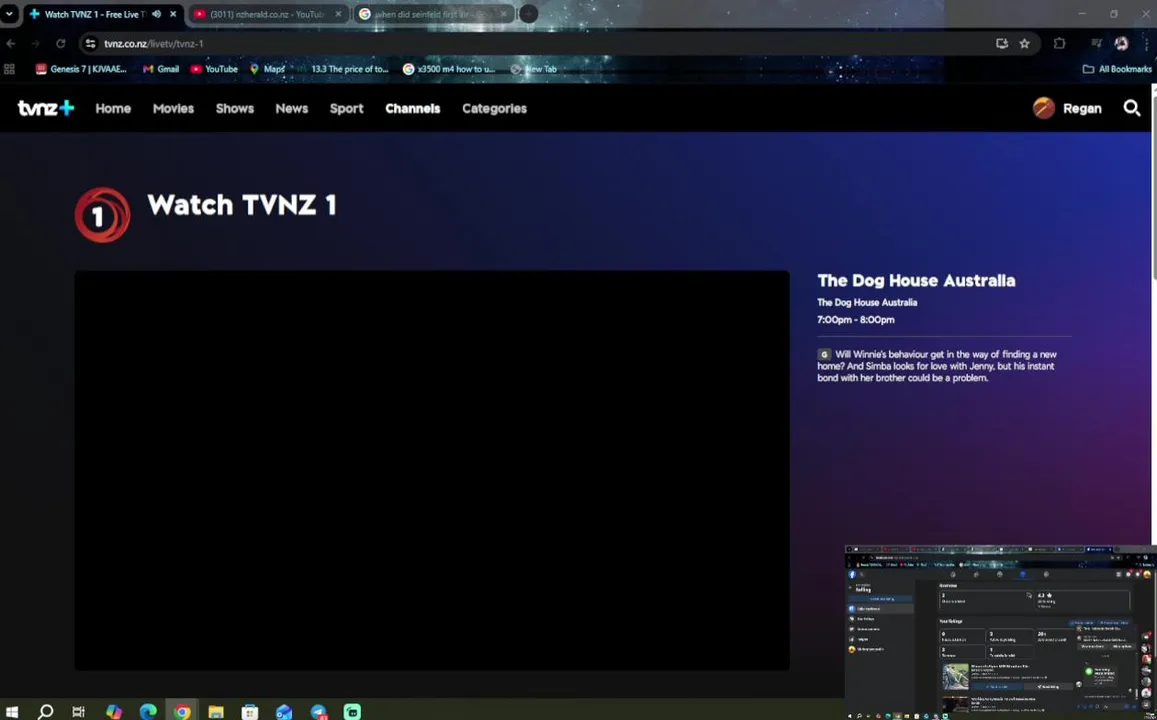The height and width of the screenshot is (720, 1157).
Task: Open Shows in TVNZ+ navigation
Action: click(x=235, y=108)
